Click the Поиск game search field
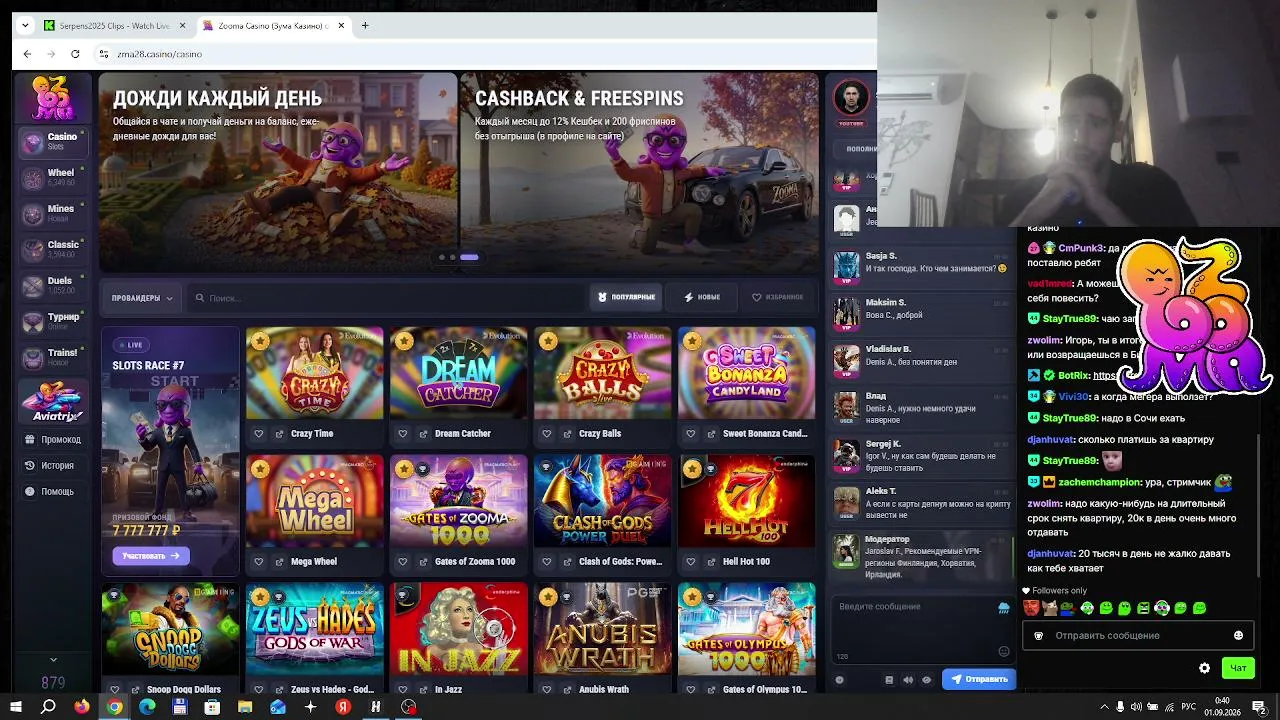Screen dimensions: 1280x720 [385, 298]
